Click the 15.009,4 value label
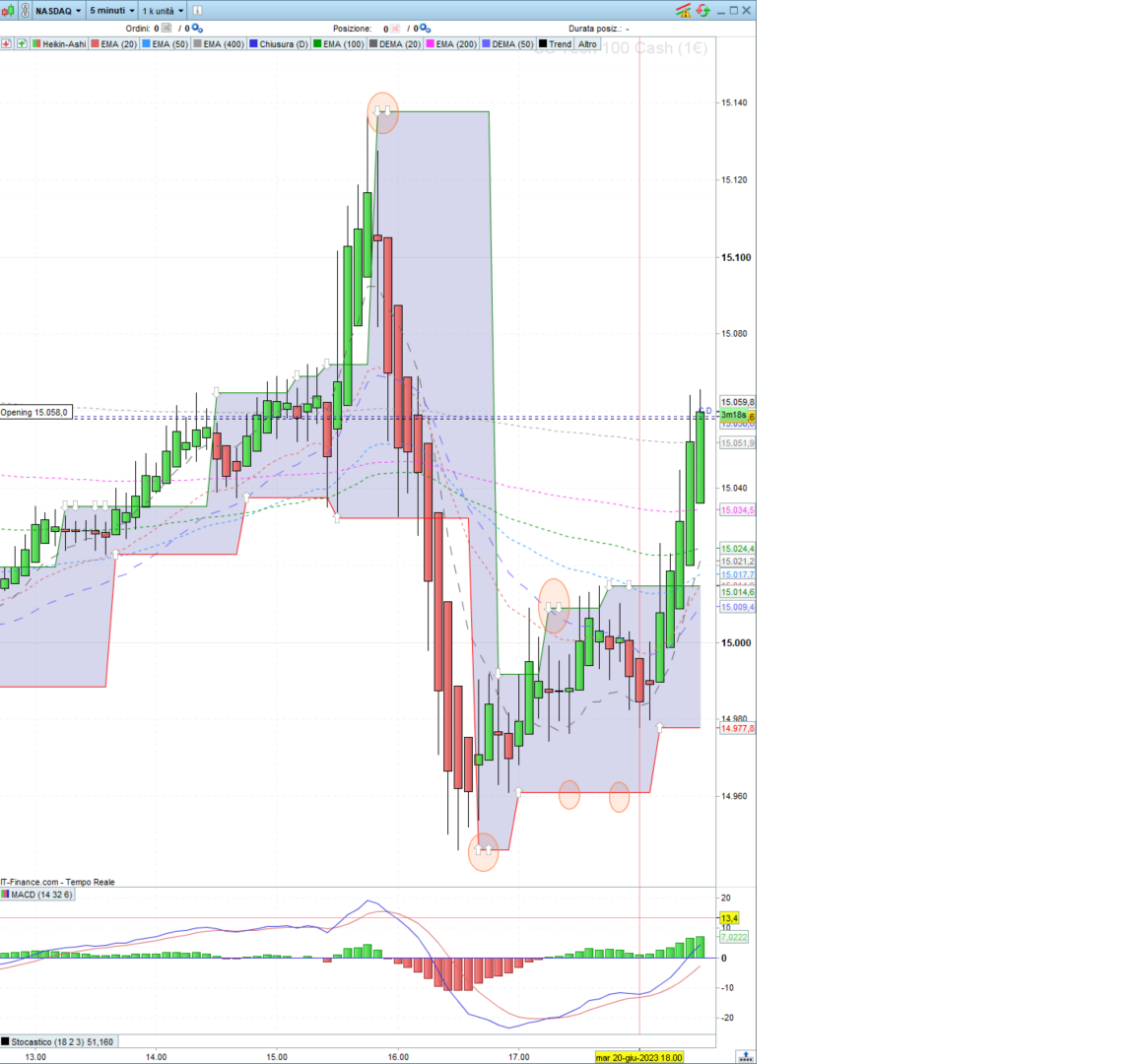Viewport: 1135px width, 1064px height. (x=738, y=607)
